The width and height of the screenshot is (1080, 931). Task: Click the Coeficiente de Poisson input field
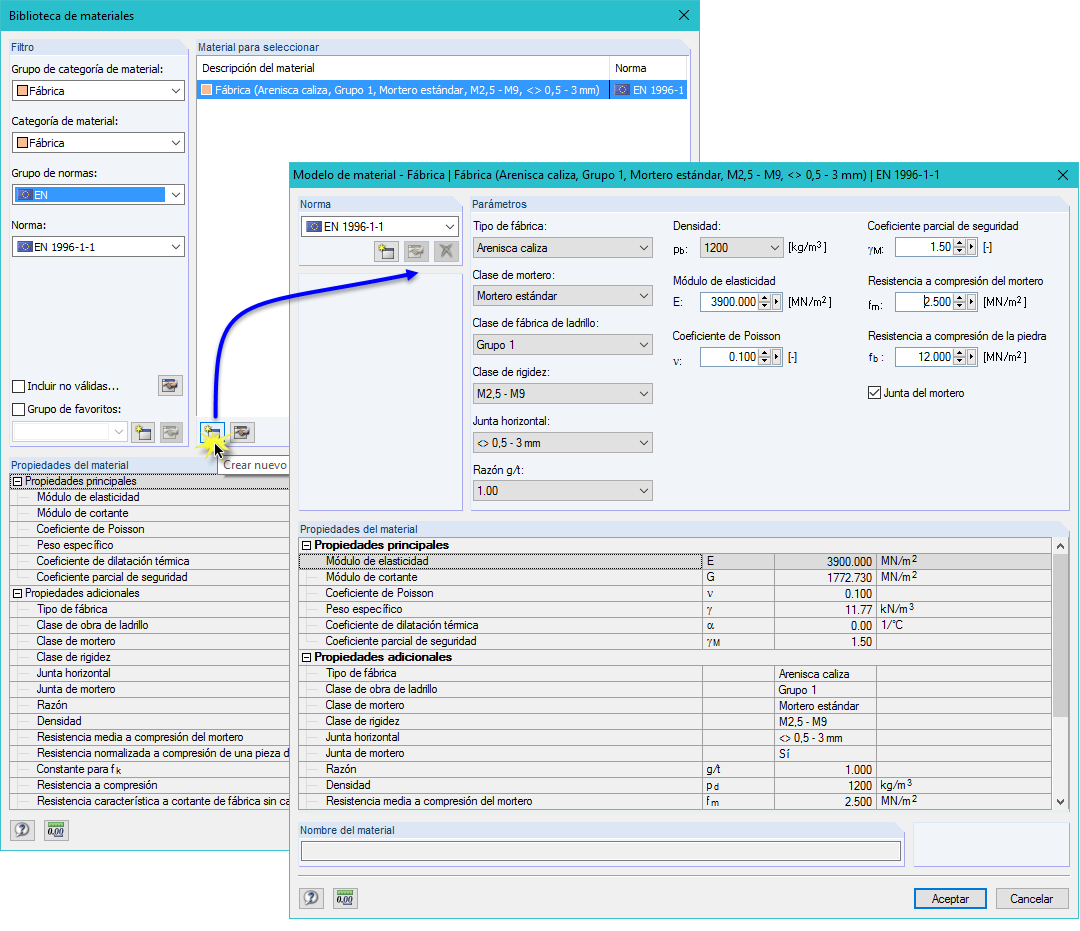pyautogui.click(x=730, y=357)
